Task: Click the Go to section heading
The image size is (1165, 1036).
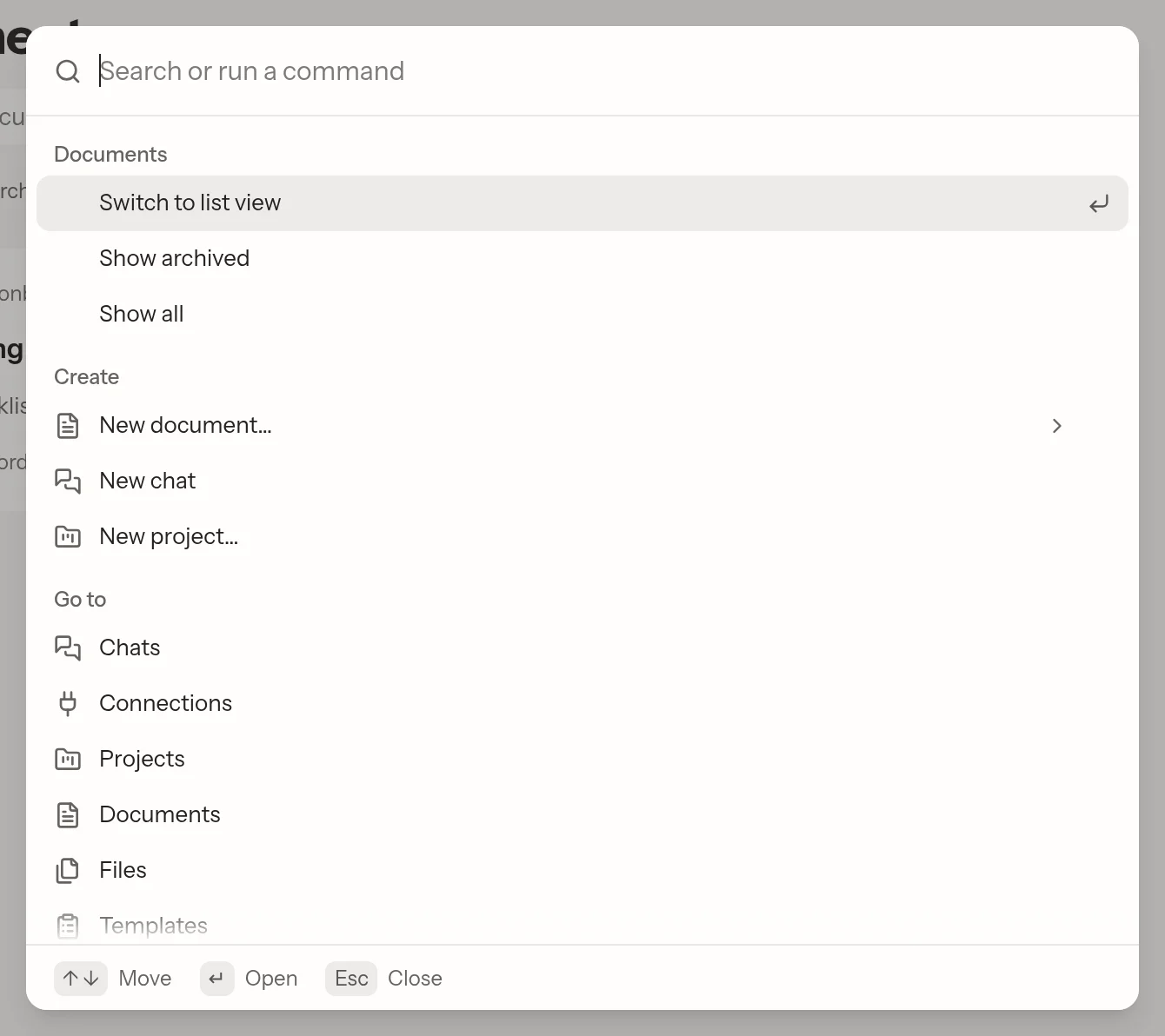Action: [80, 600]
